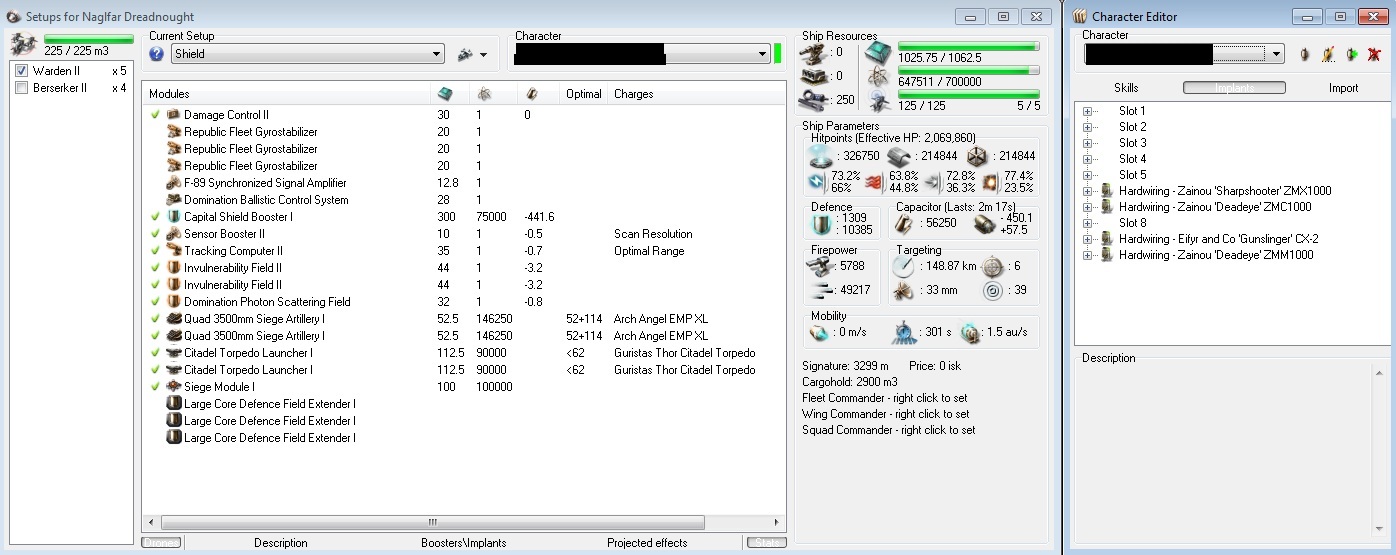
Task: Open the Shield setup dropdown
Action: point(436,54)
